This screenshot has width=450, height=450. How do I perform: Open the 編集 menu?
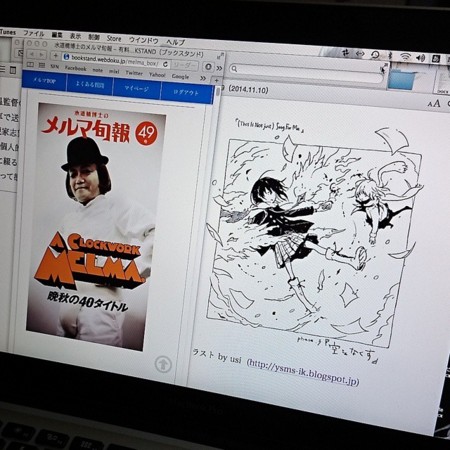pyautogui.click(x=57, y=35)
